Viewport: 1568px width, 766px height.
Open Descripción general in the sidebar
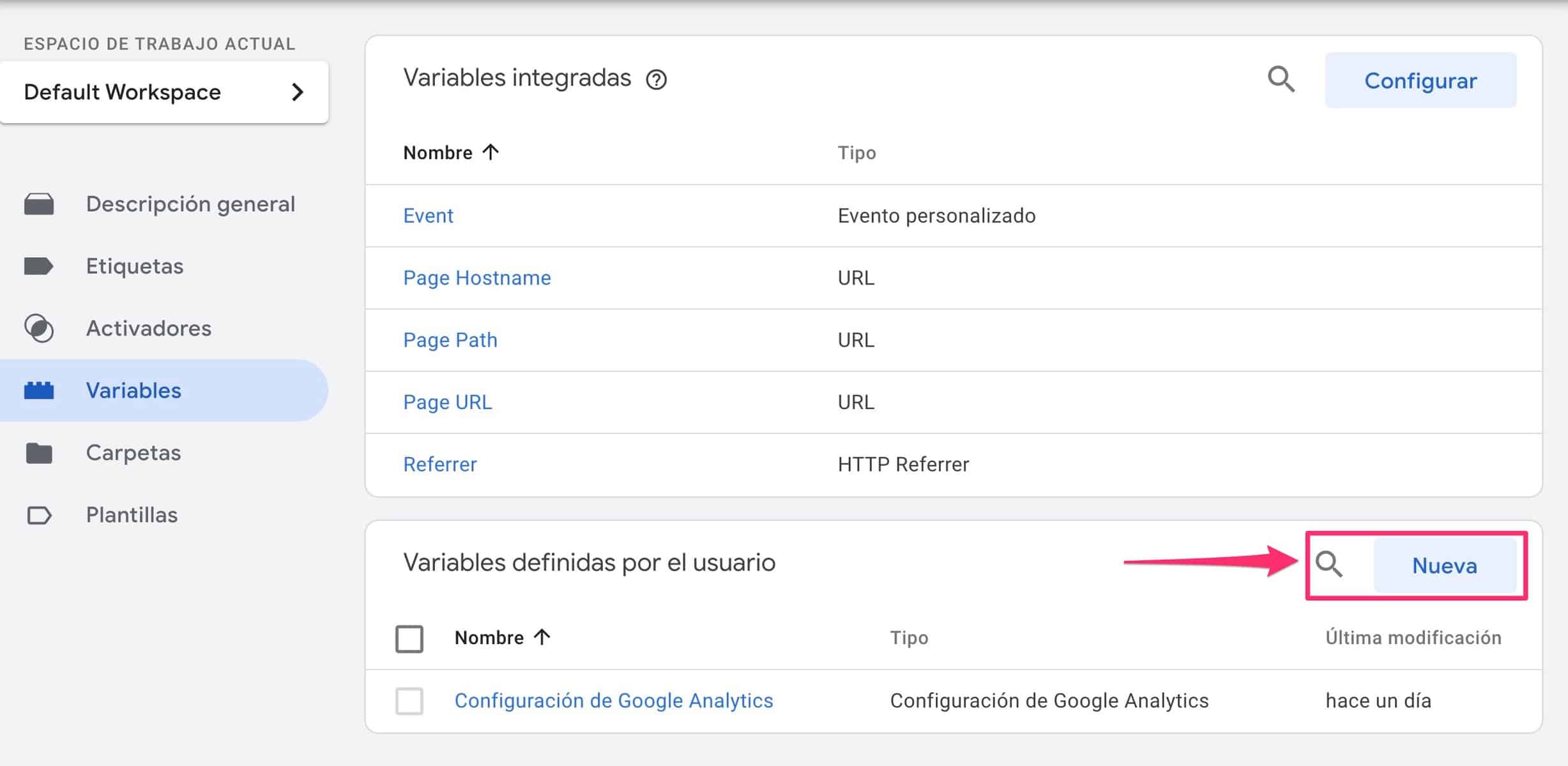click(190, 204)
